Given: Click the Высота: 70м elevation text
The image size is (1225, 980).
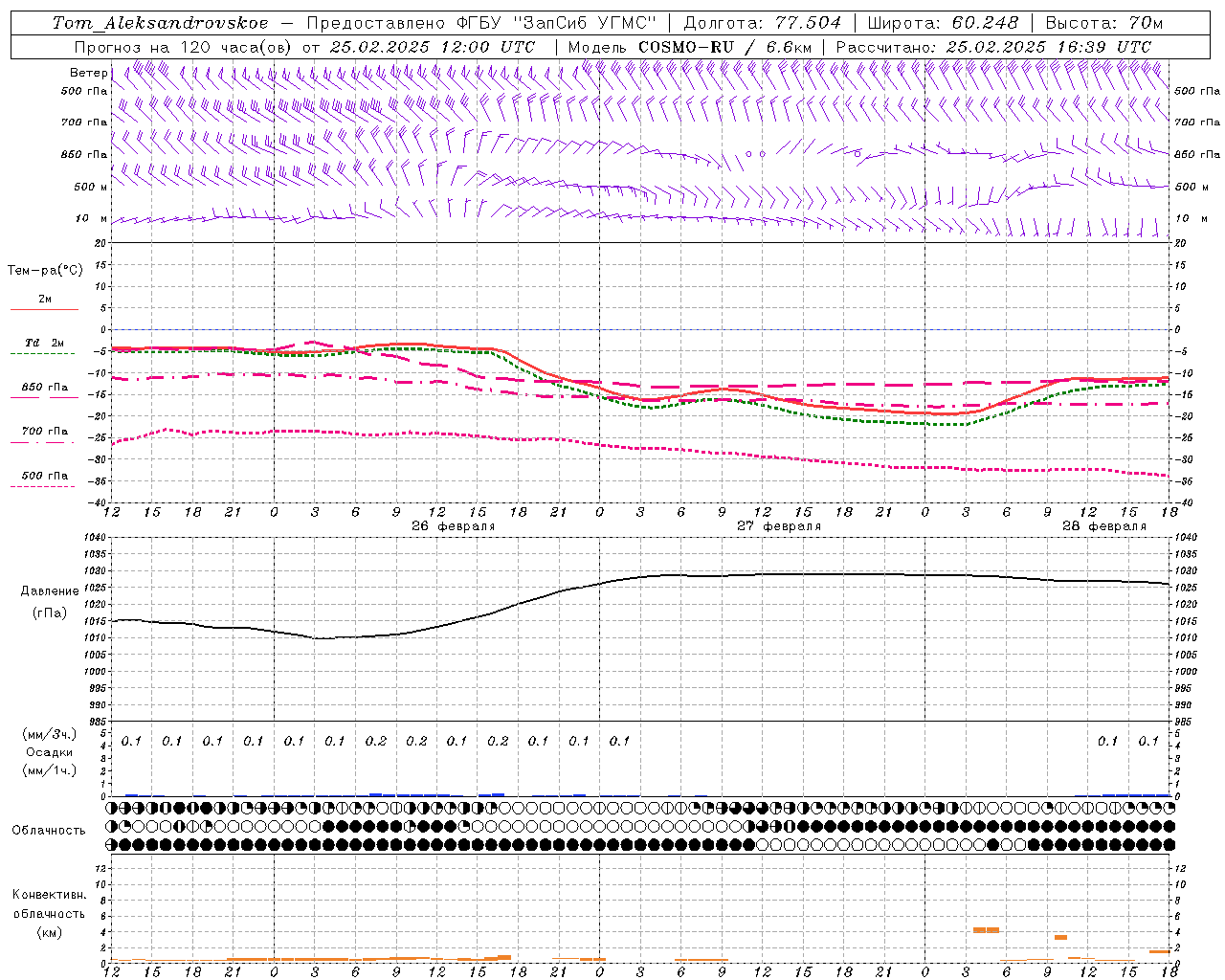Looking at the screenshot, I should click(x=1103, y=23).
